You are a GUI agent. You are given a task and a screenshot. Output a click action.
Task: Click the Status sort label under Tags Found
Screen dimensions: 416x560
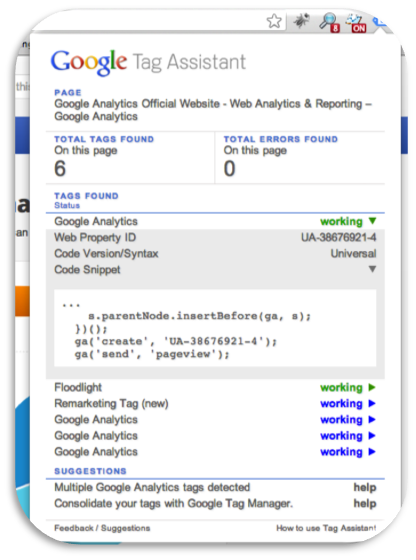pos(67,205)
